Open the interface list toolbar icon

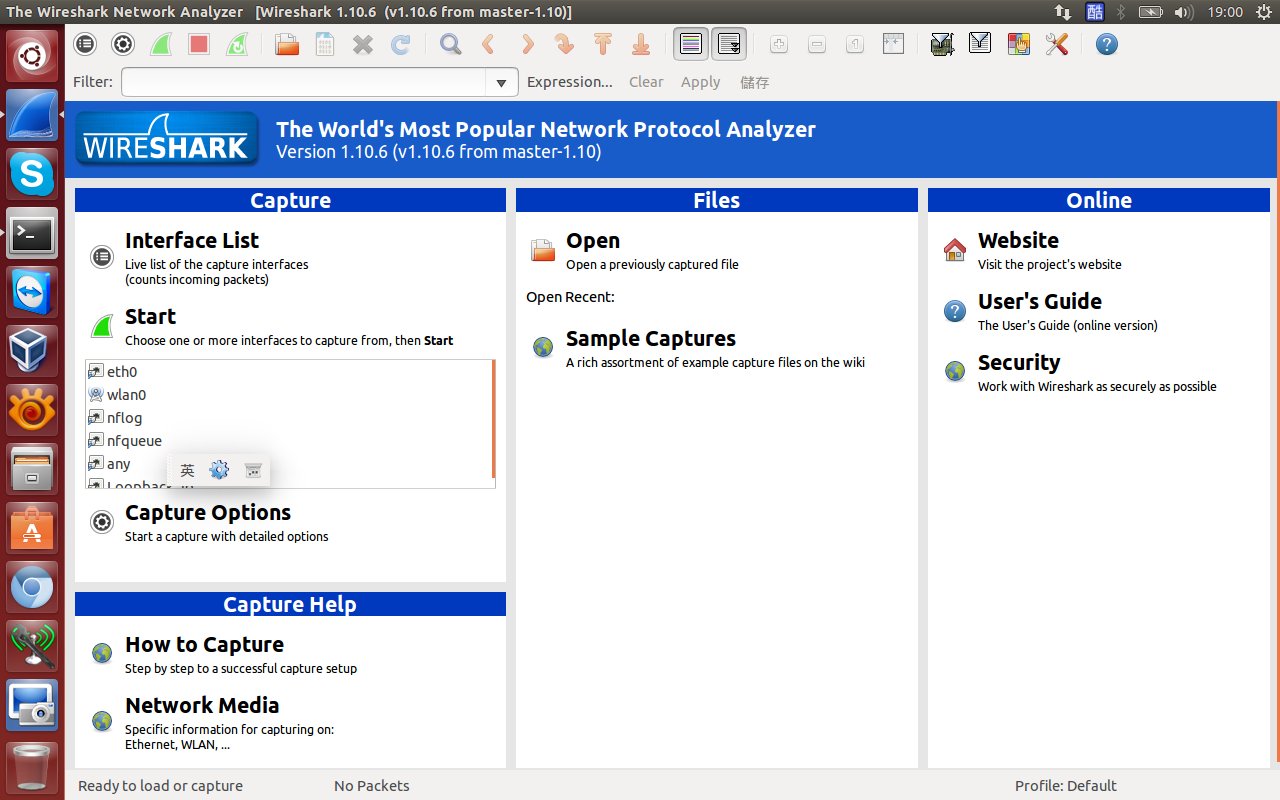pos(85,44)
